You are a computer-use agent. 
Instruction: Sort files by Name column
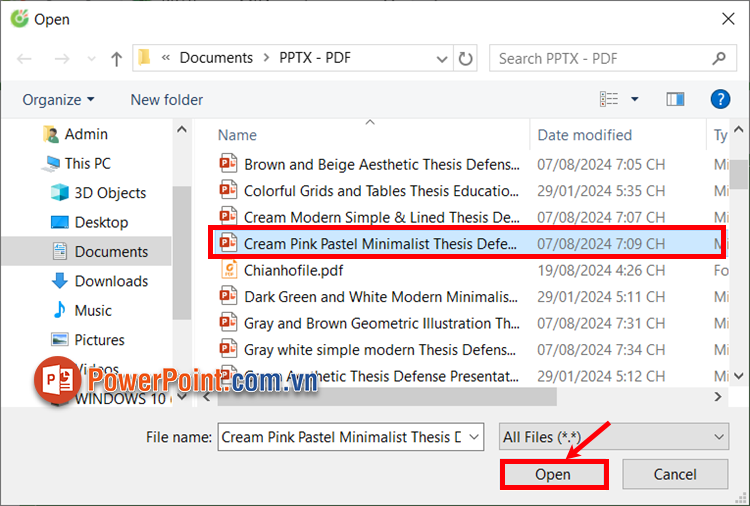237,135
